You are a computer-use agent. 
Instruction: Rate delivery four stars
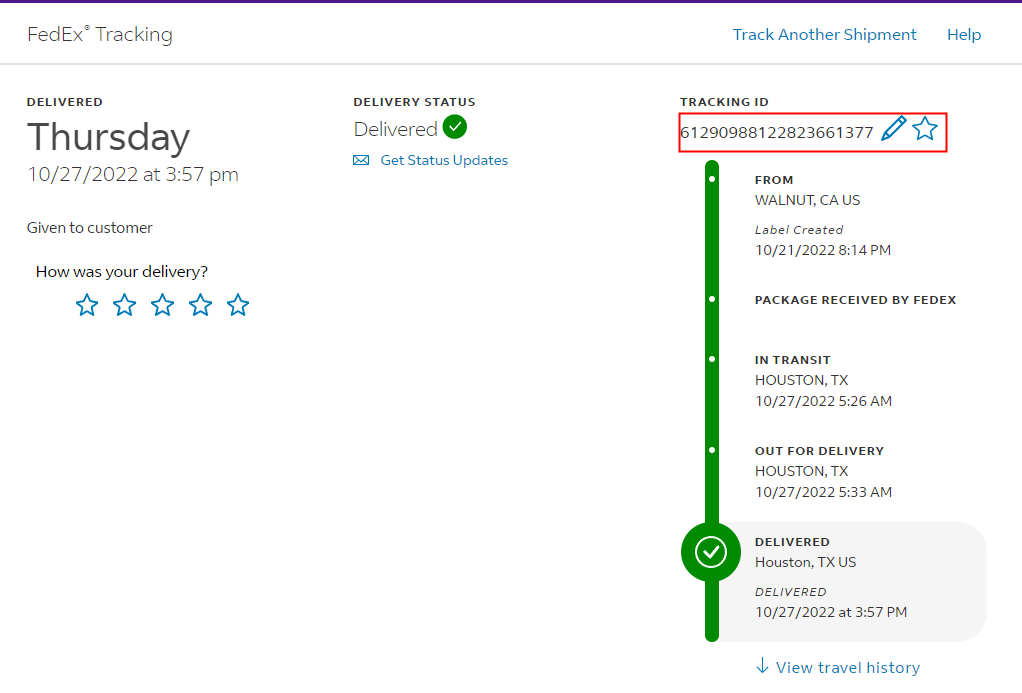[200, 305]
